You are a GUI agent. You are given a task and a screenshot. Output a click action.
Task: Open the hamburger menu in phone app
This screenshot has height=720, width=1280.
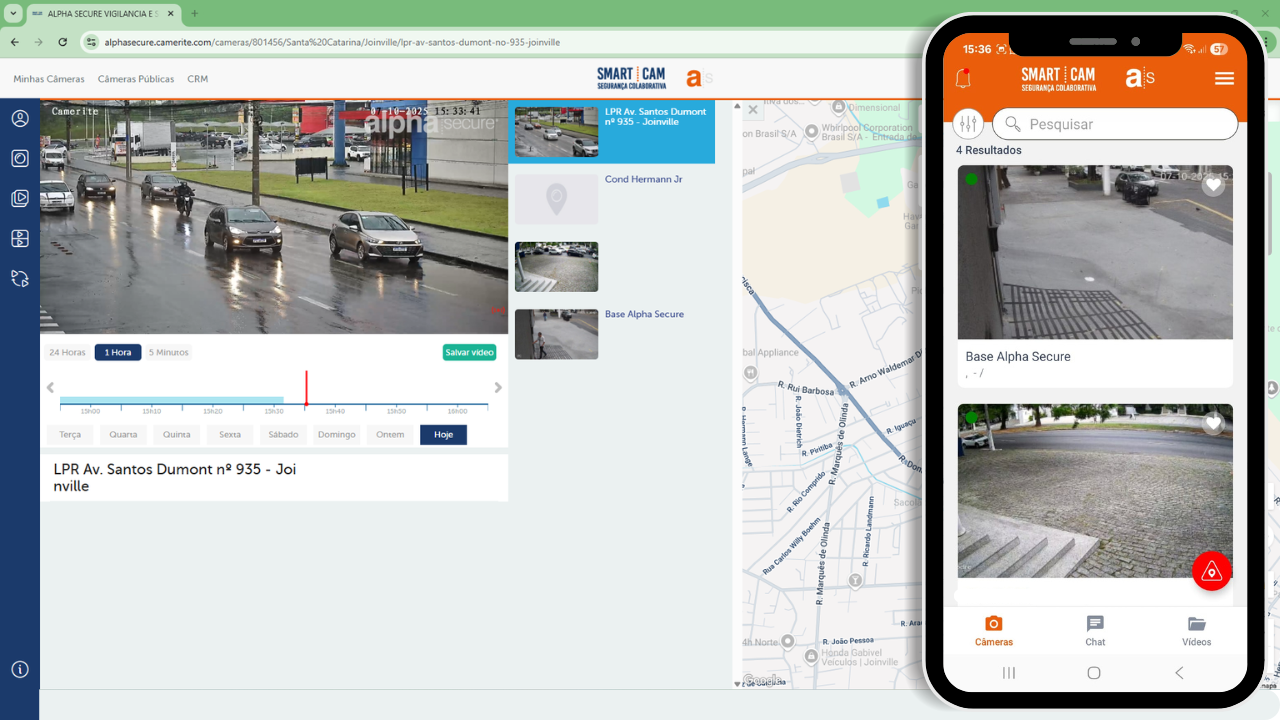click(1224, 79)
